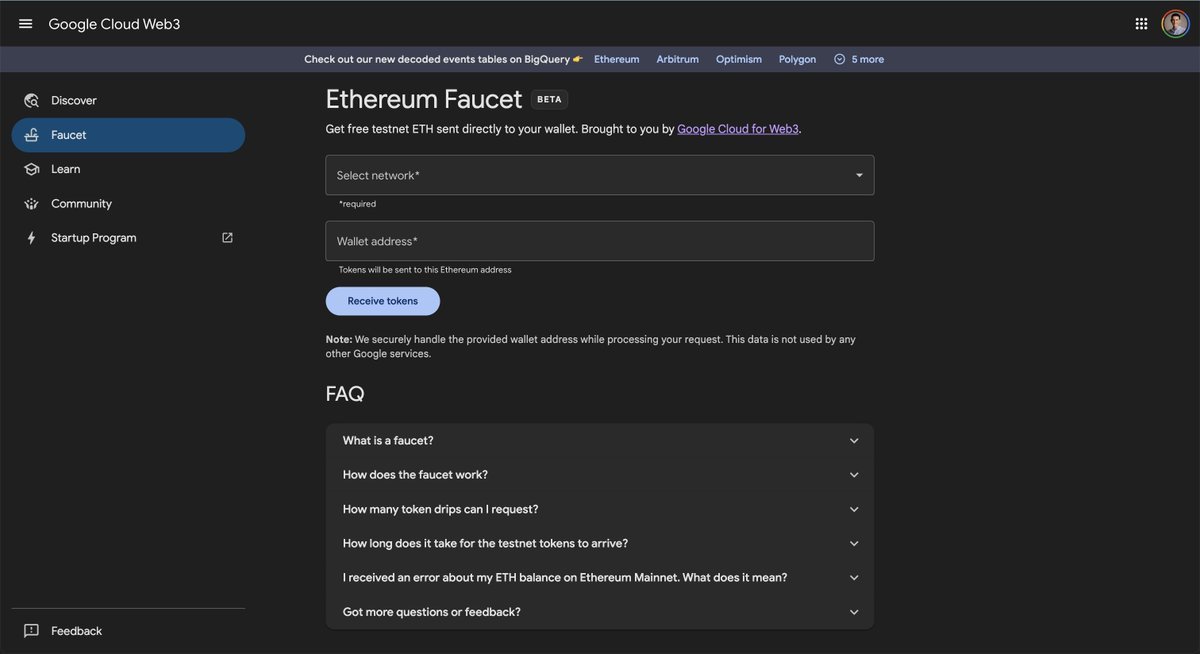
Task: Open the Google Cloud for Web3 link
Action: (x=738, y=129)
